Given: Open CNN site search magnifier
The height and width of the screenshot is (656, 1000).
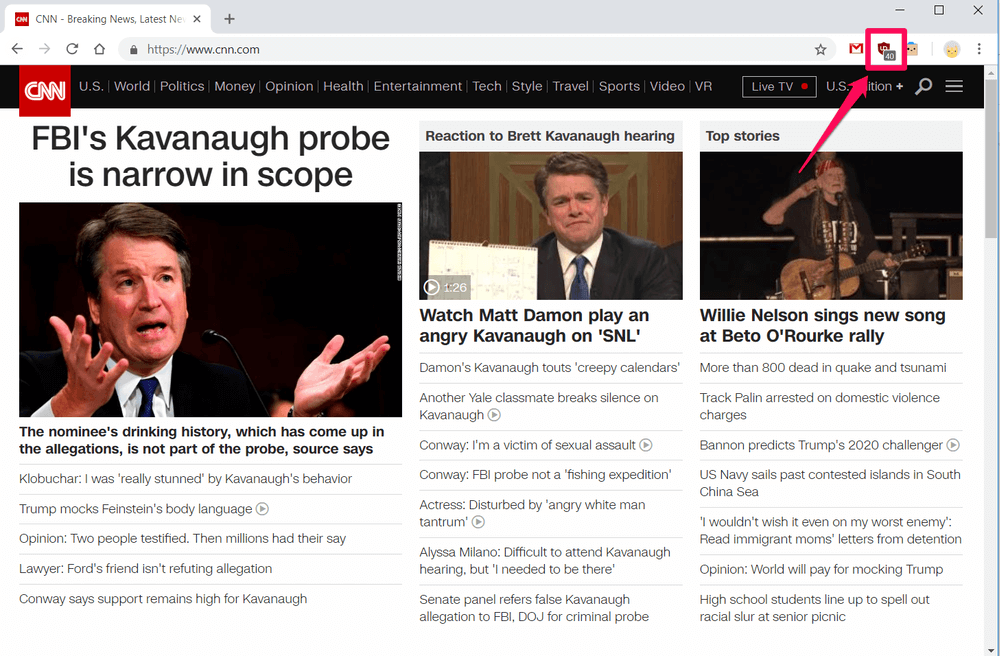Looking at the screenshot, I should (923, 87).
